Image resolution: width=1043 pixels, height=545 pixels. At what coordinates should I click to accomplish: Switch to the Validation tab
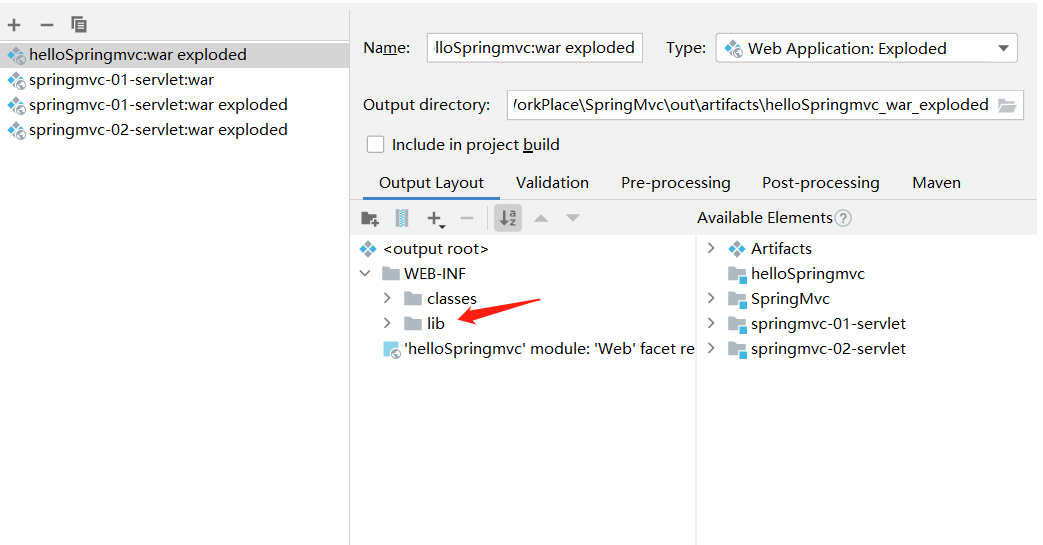[552, 183]
